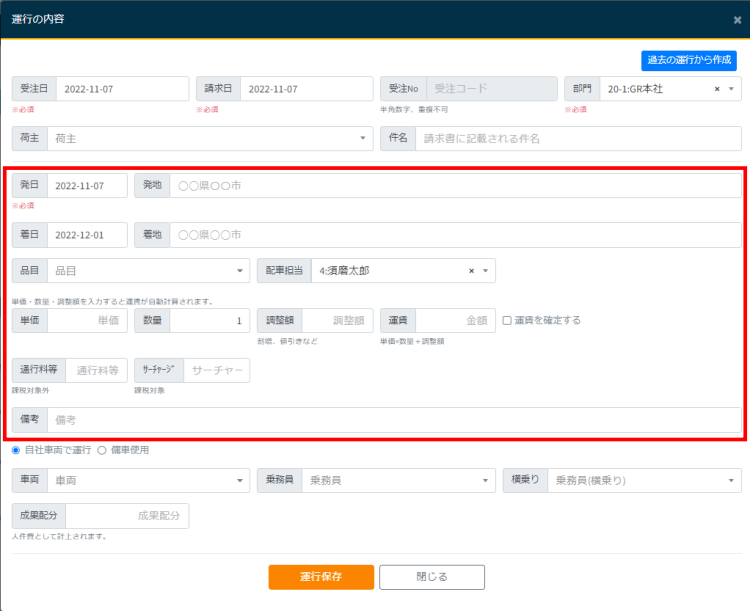Close the 運行の内容 dialog with X

tap(737, 19)
